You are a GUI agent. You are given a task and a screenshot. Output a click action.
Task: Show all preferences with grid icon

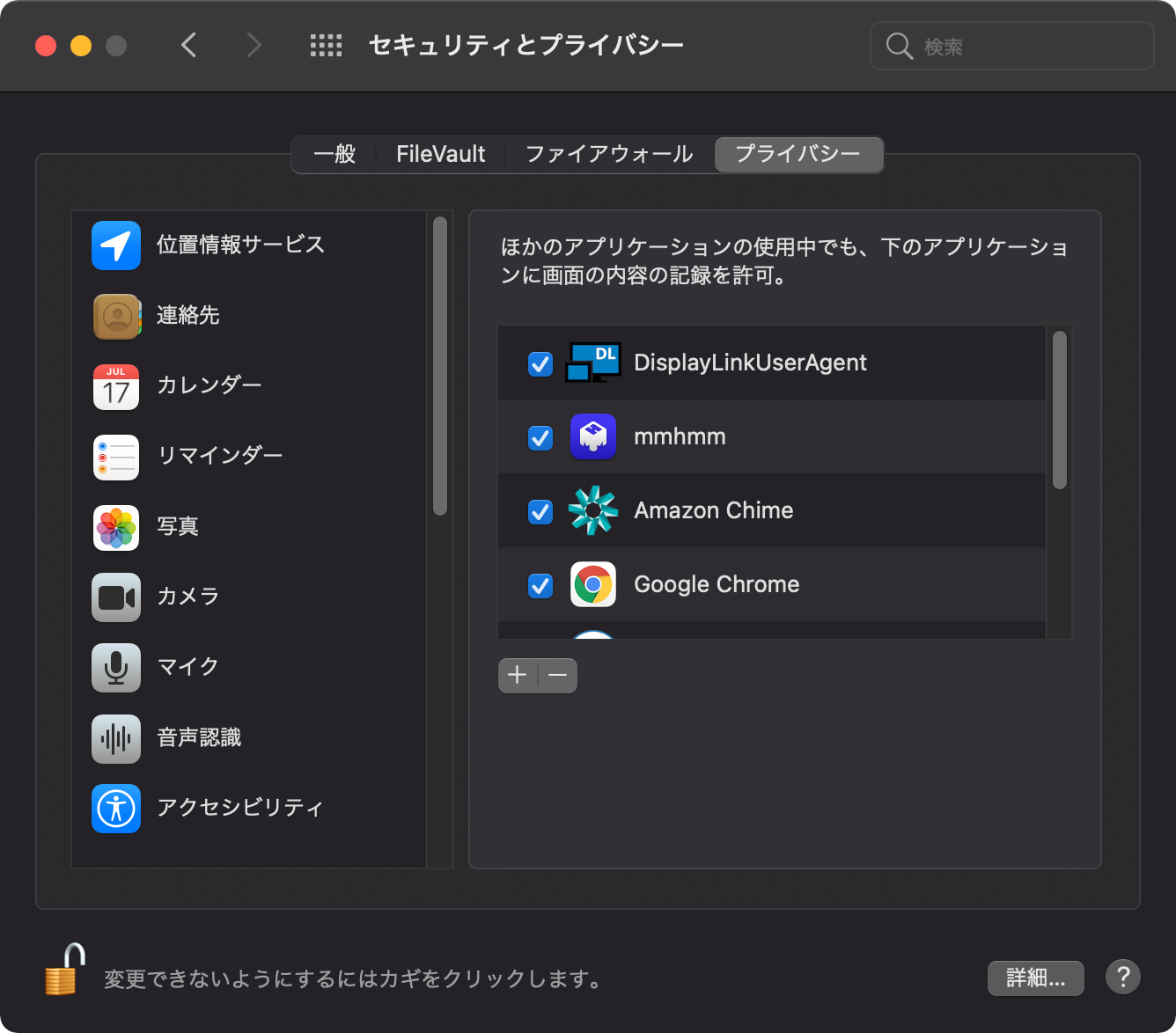coord(326,46)
